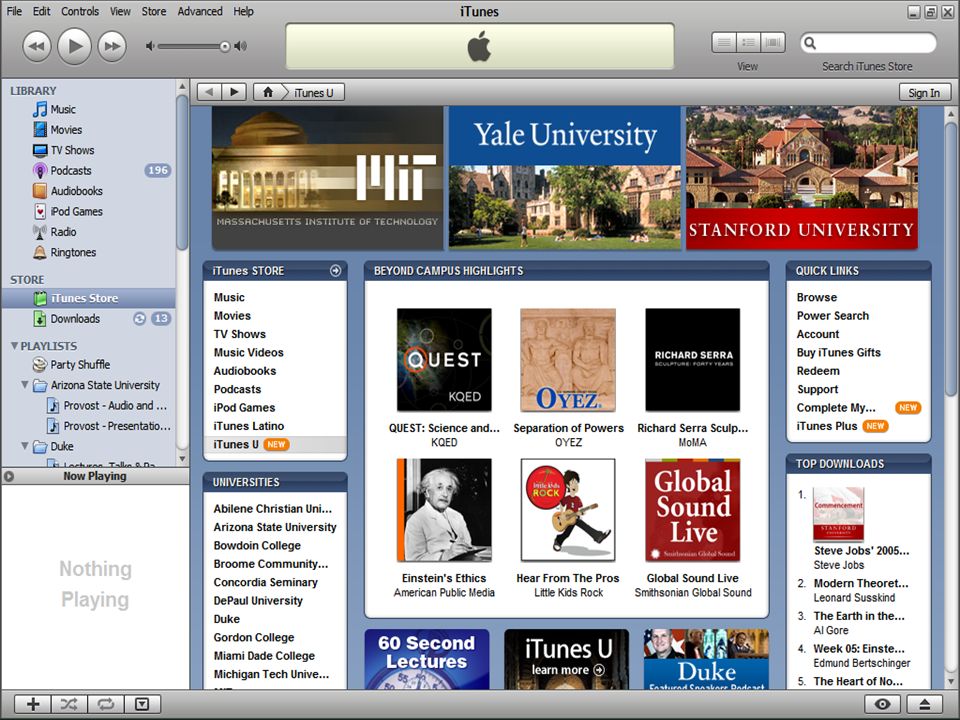Toggle the Repeat button
The width and height of the screenshot is (960, 720).
click(106, 704)
